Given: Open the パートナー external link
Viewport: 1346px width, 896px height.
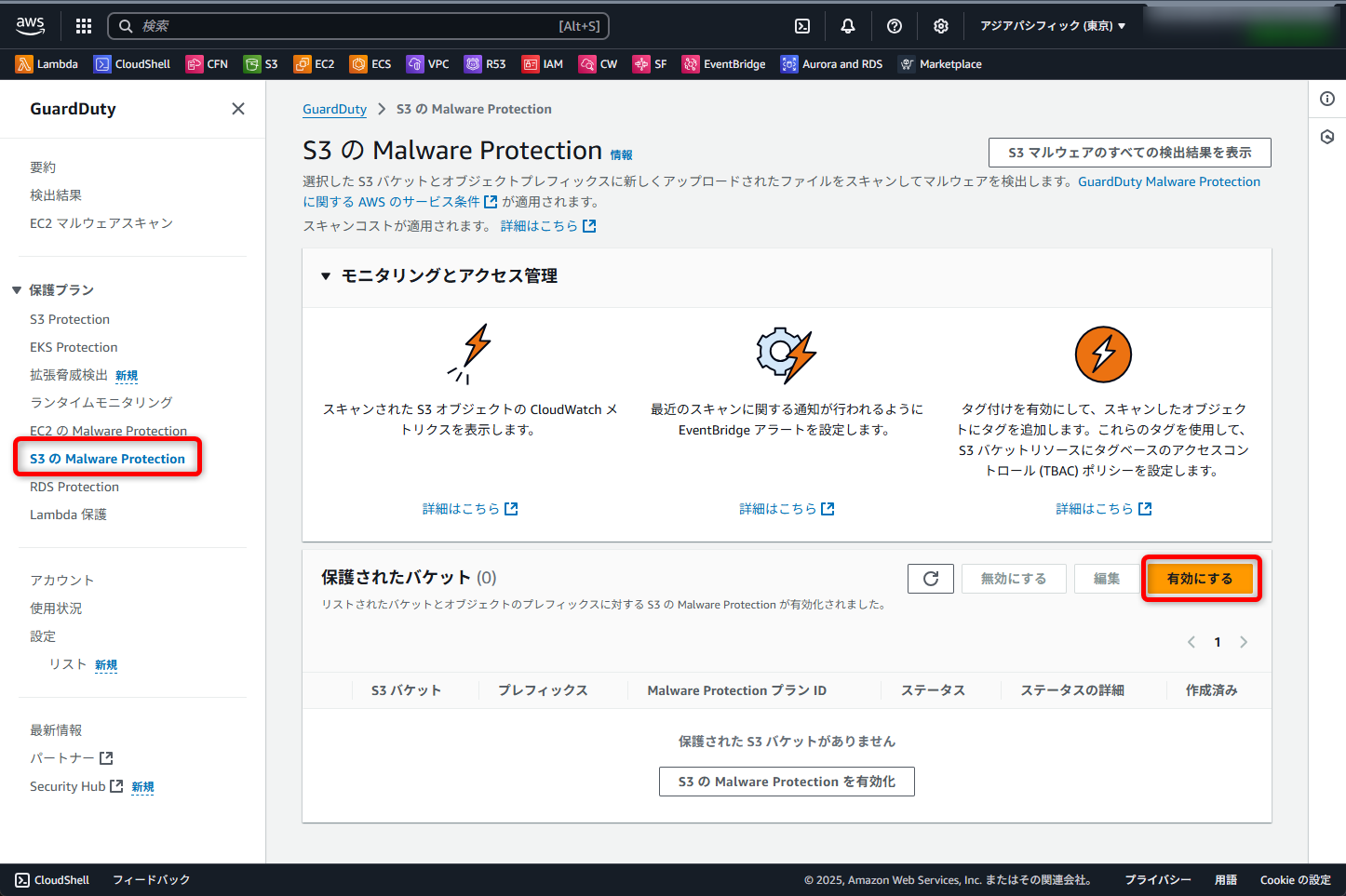Looking at the screenshot, I should tap(72, 758).
